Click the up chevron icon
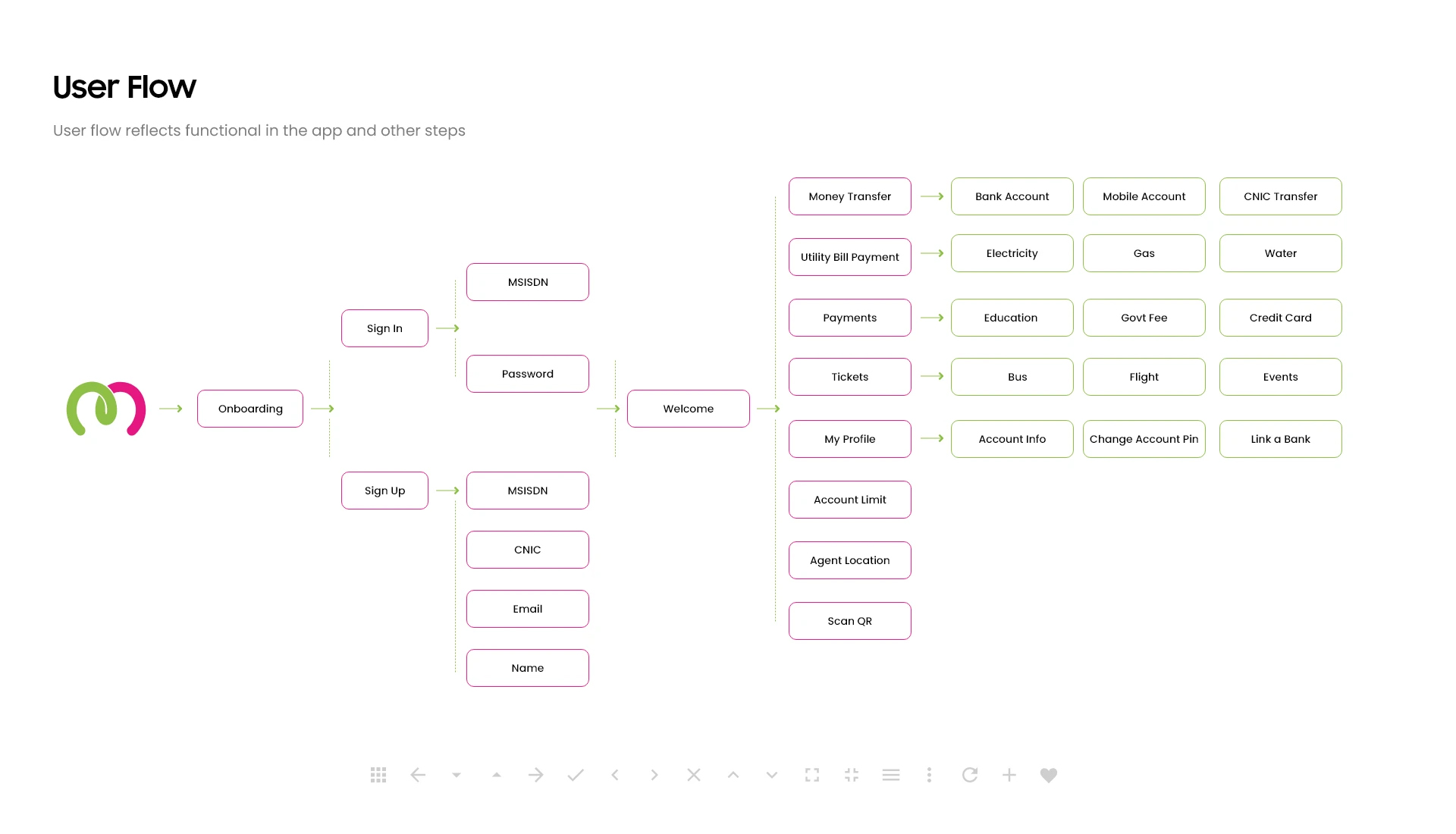The image size is (1456, 834). coord(733,775)
